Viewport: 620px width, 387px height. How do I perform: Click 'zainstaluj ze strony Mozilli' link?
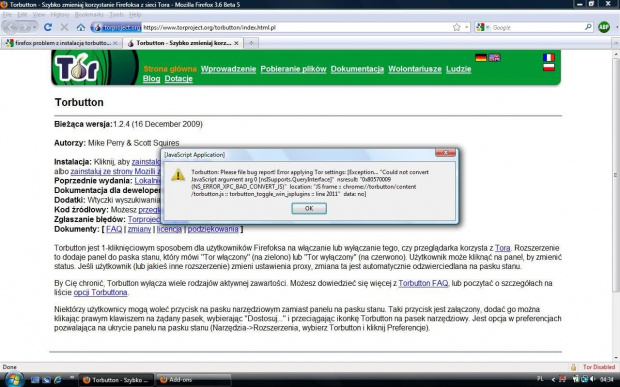pyautogui.click(x=115, y=171)
